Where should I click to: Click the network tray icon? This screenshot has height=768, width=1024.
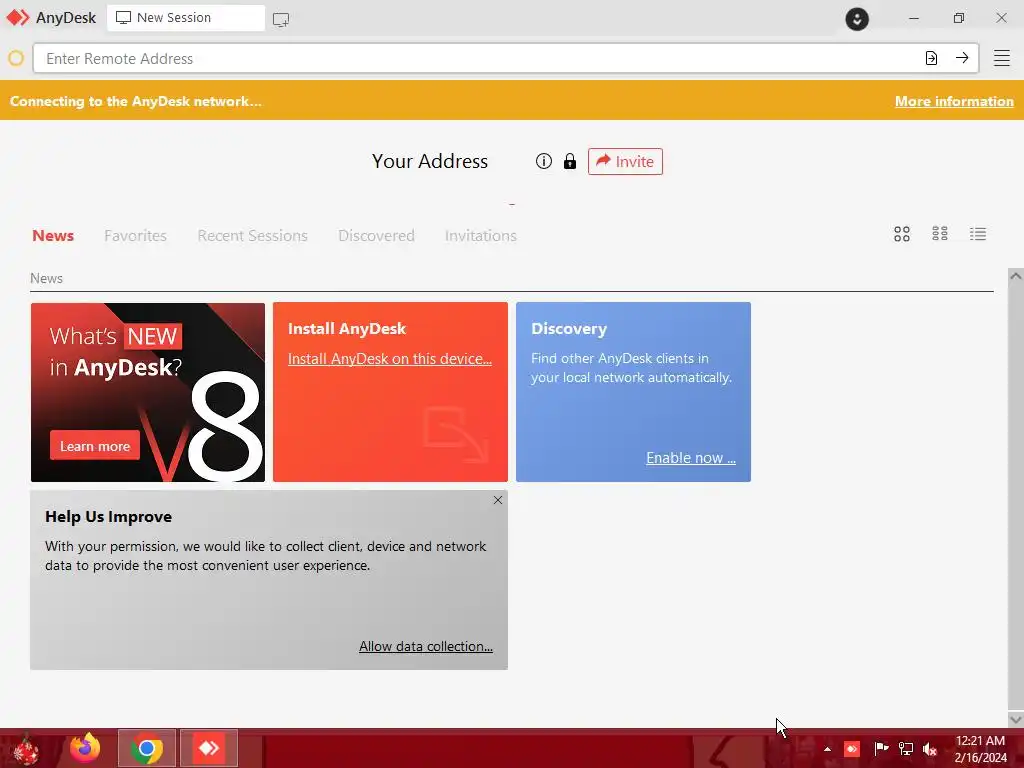905,748
